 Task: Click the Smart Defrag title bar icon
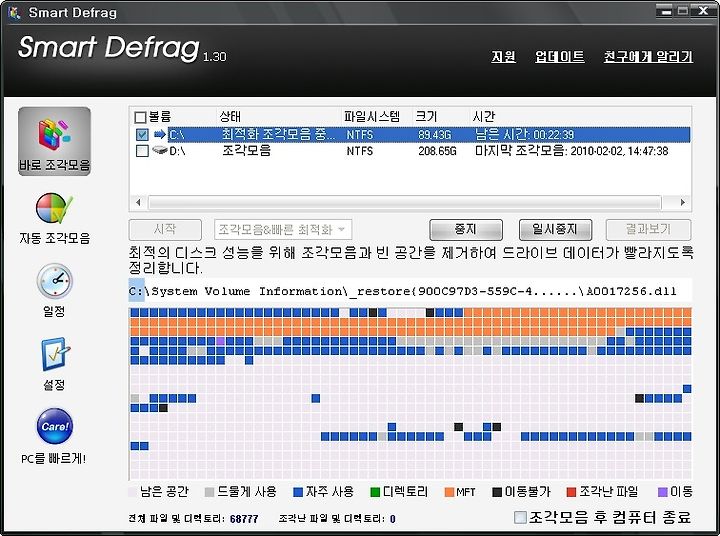(14, 12)
